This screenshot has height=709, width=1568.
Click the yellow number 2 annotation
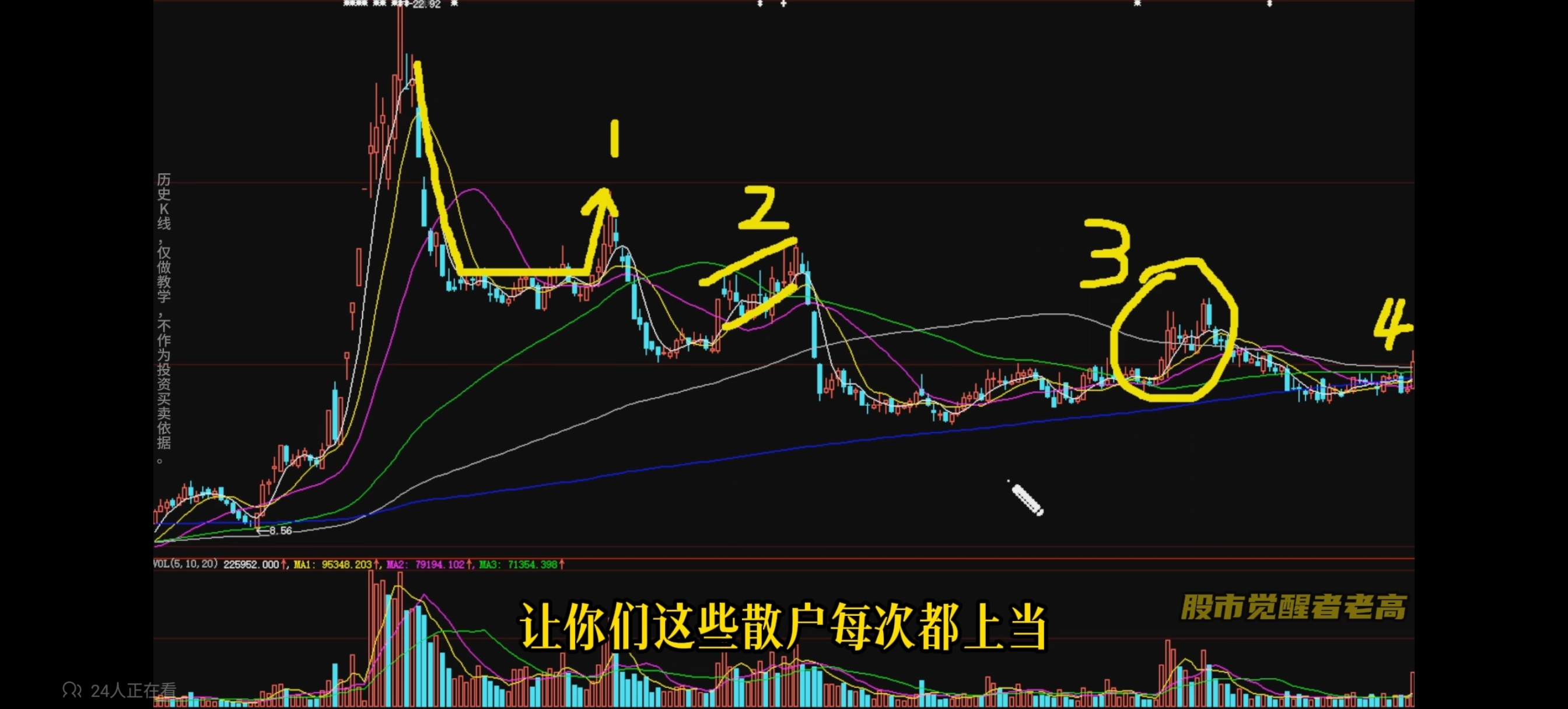(764, 208)
